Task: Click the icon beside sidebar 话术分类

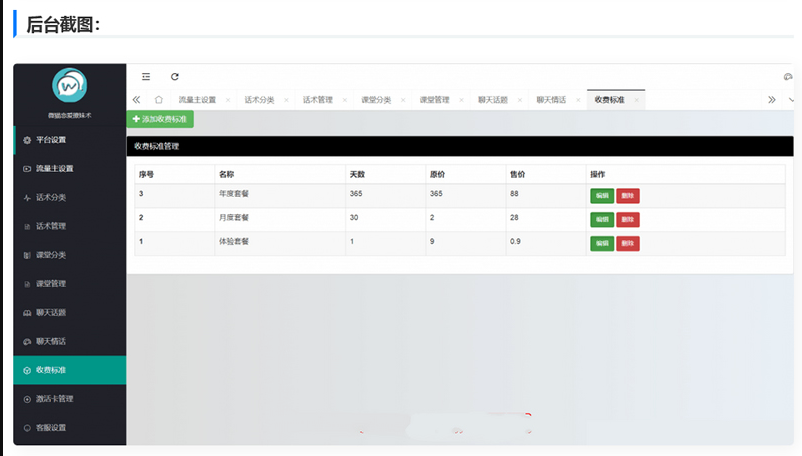Action: pos(27,197)
